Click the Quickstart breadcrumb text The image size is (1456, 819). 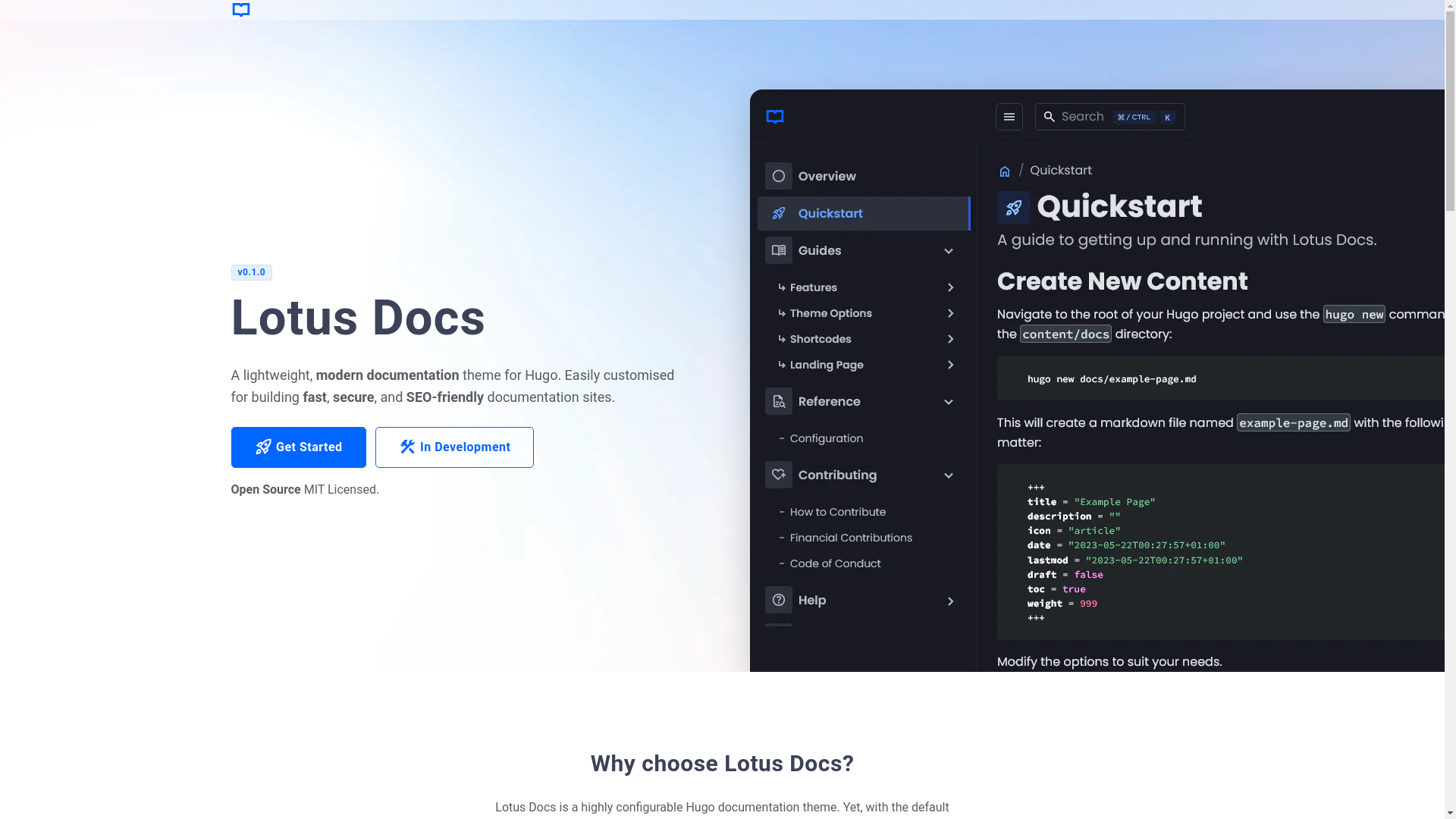[1061, 170]
